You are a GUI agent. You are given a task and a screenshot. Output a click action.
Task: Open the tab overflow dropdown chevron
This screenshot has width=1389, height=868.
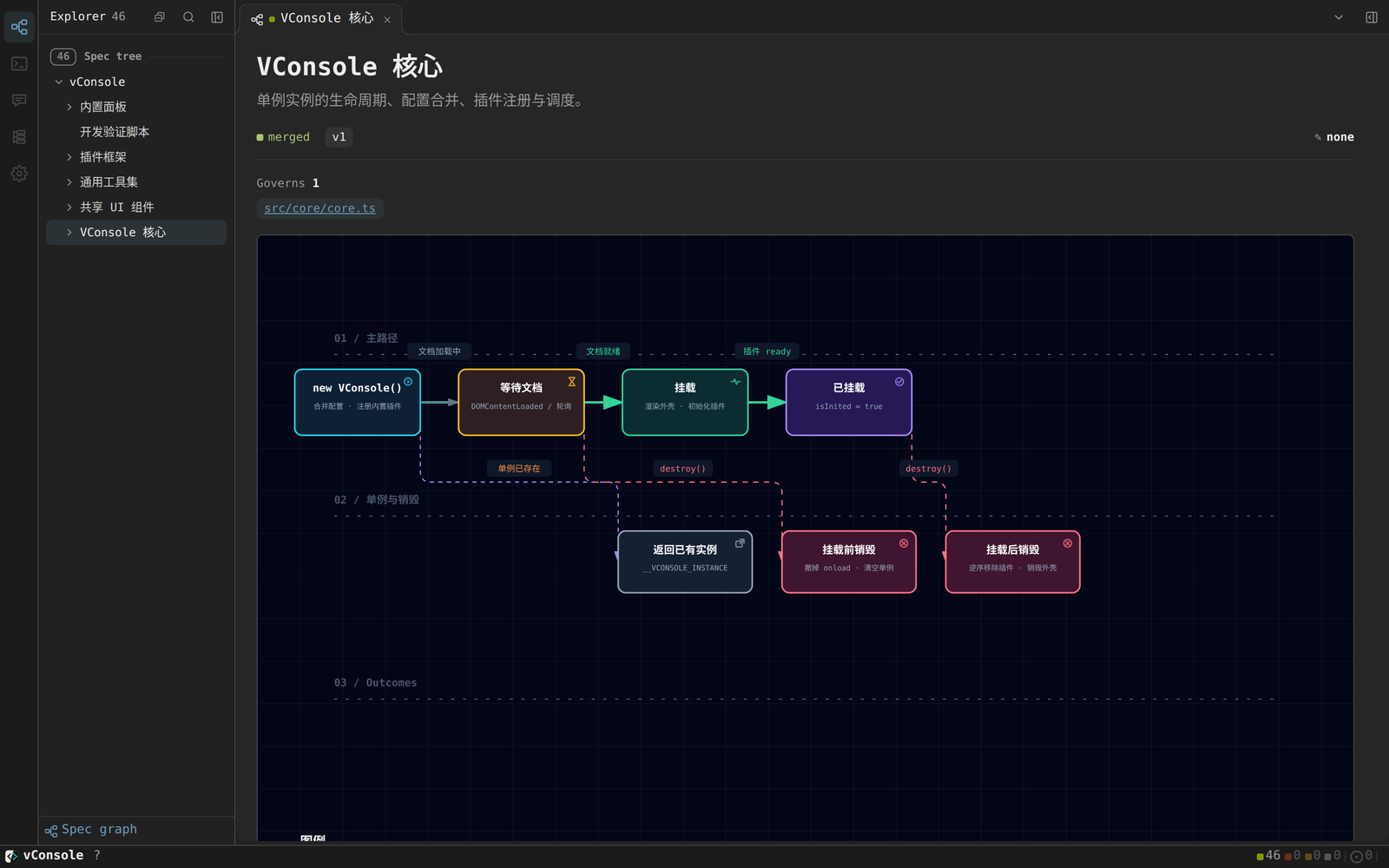(x=1339, y=17)
